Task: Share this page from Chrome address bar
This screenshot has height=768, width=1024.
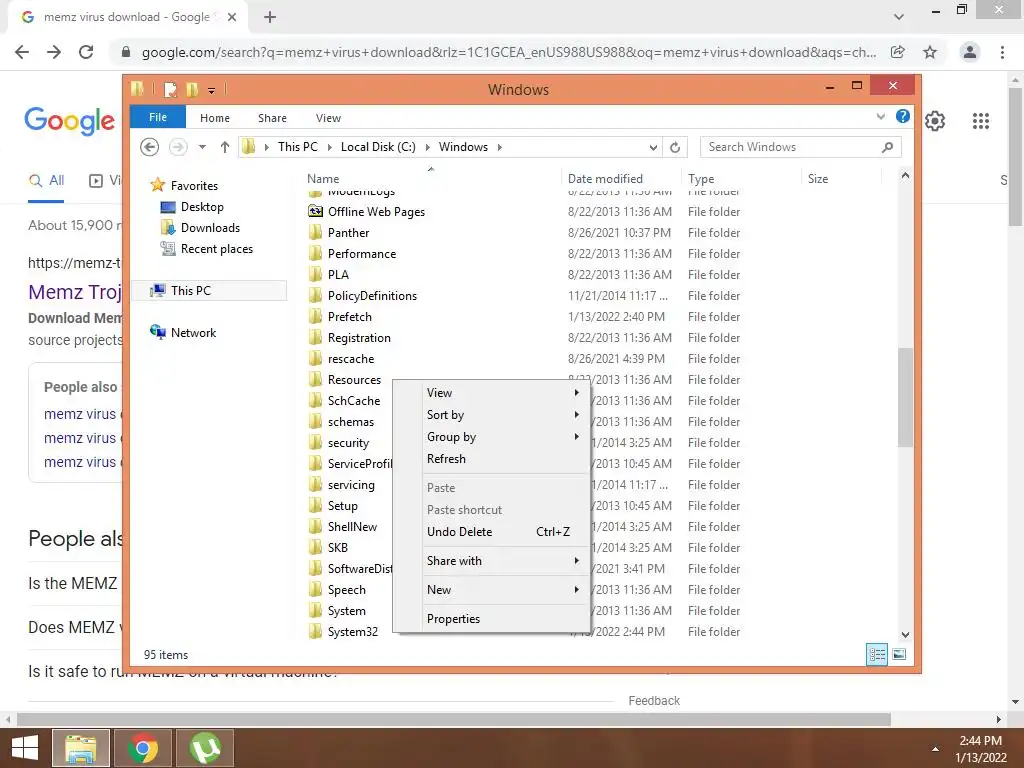Action: 898,52
